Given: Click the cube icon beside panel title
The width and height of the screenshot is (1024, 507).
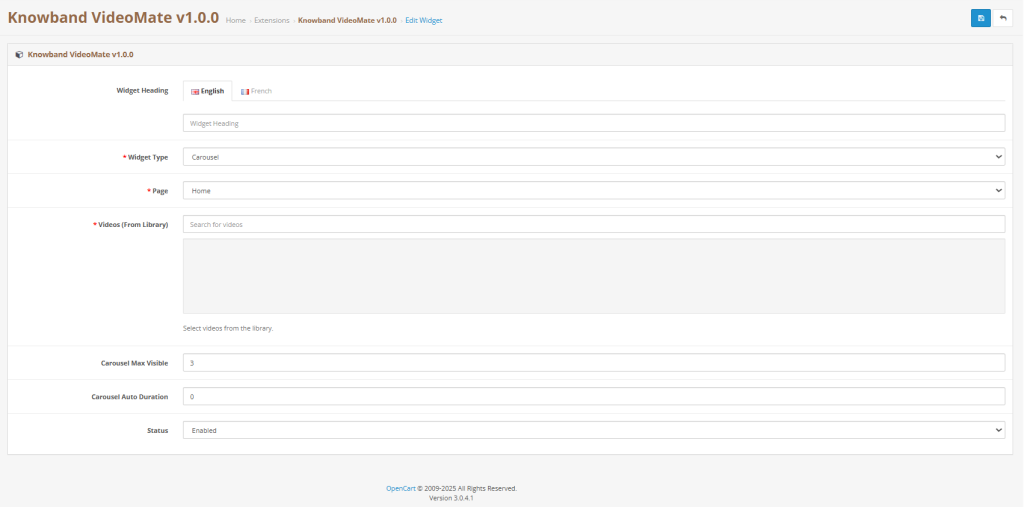Looking at the screenshot, I should click(19, 55).
